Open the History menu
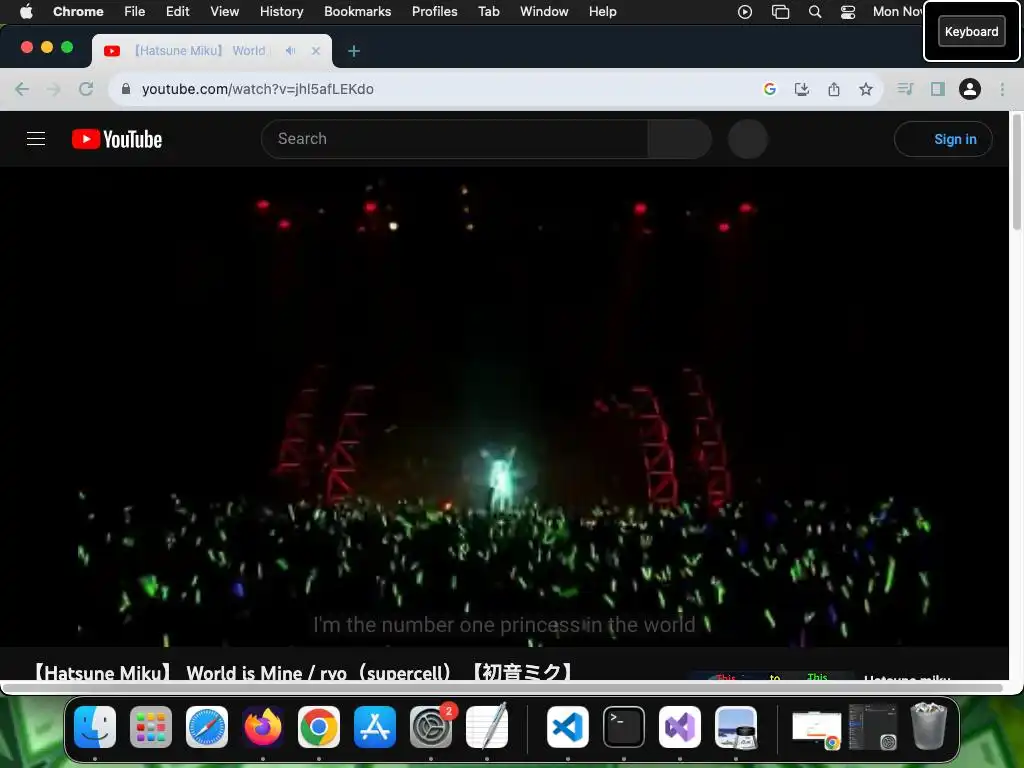This screenshot has width=1024, height=768. pyautogui.click(x=281, y=11)
